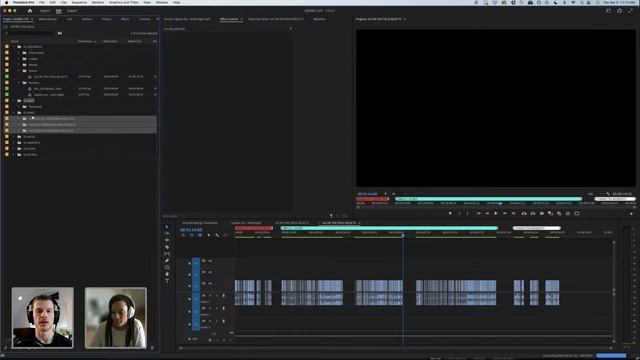Open the Window menu
640x360 pixels.
[162, 2]
